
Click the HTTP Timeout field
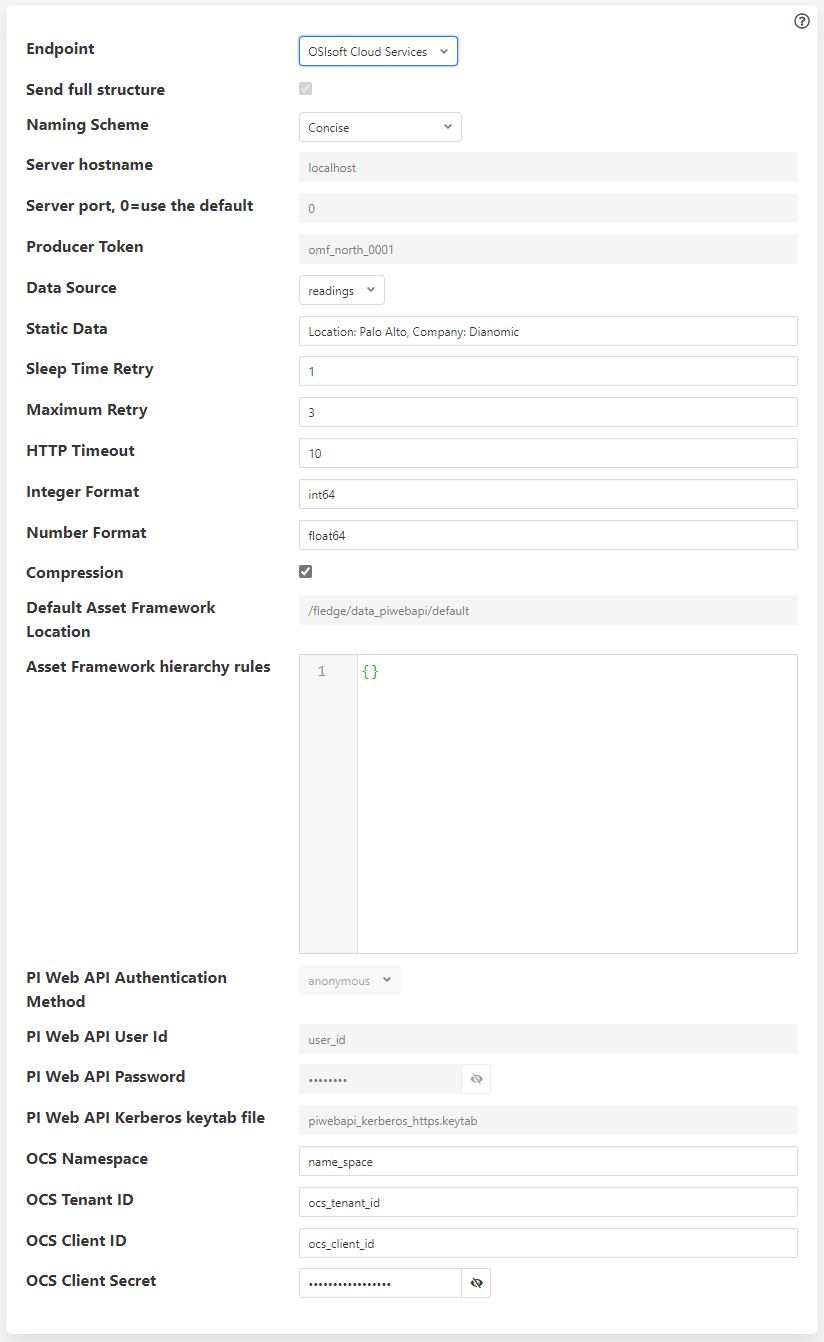(x=548, y=453)
